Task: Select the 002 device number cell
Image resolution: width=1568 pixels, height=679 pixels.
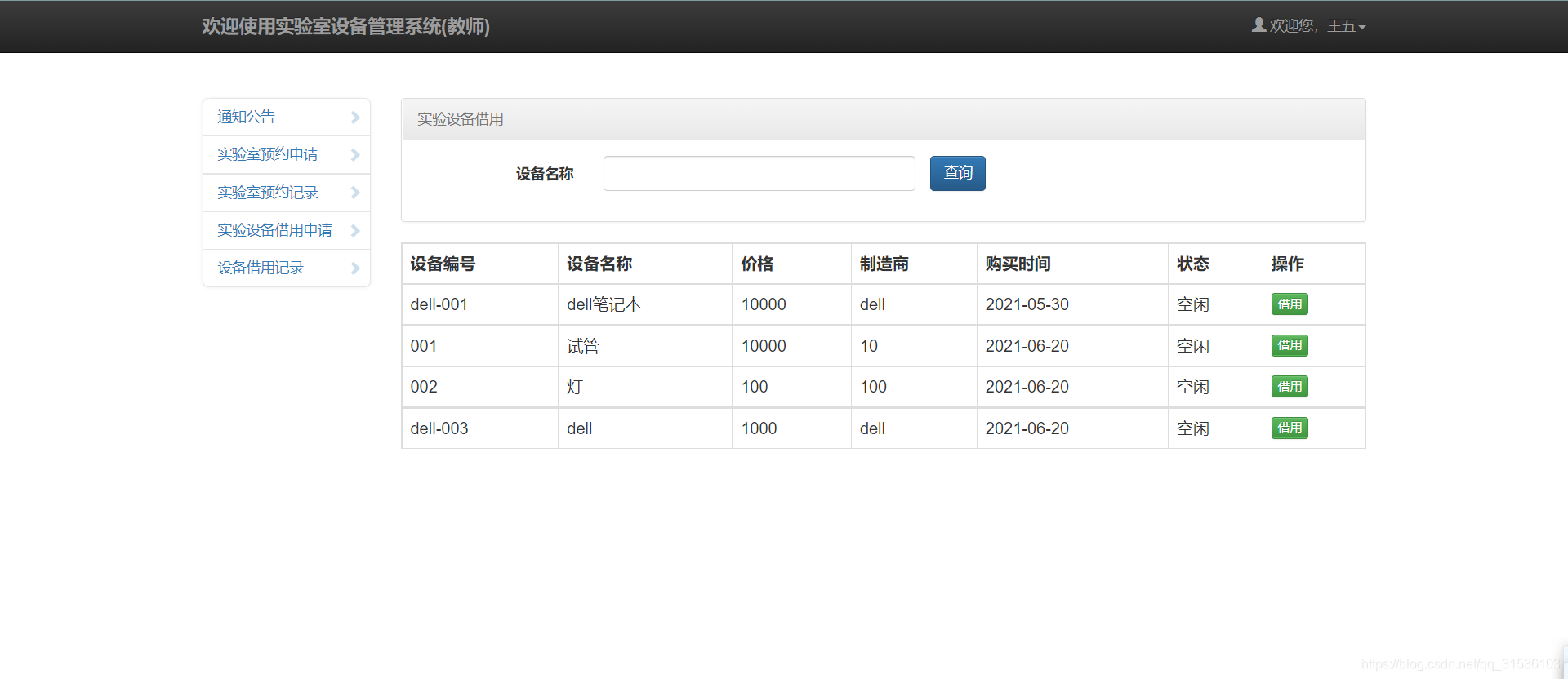Action: point(480,387)
